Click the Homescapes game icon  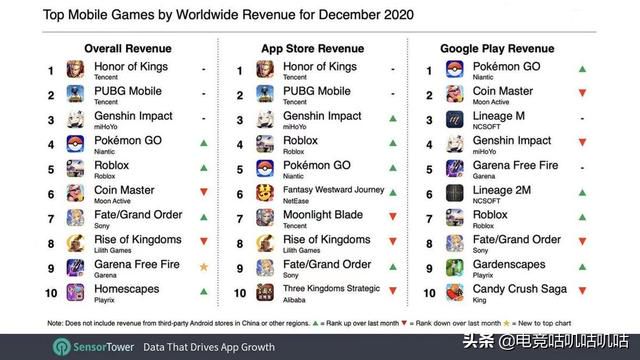pos(76,292)
